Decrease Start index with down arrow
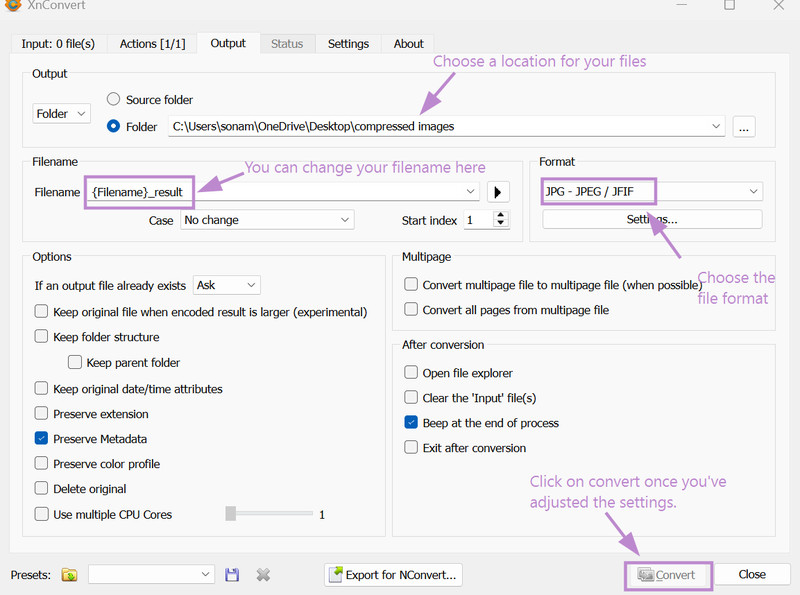 [502, 224]
